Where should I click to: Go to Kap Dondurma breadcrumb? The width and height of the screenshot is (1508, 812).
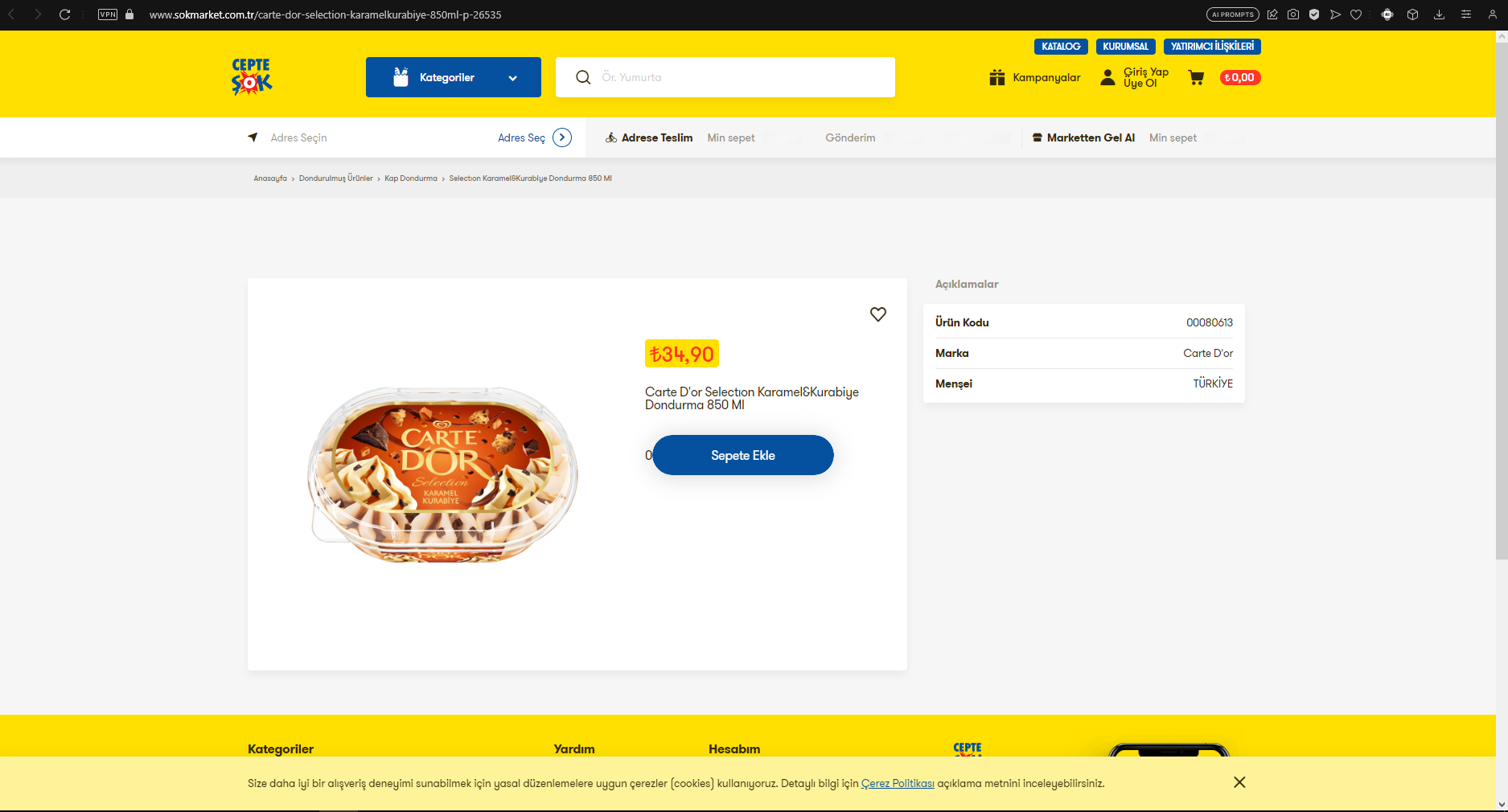click(x=411, y=178)
